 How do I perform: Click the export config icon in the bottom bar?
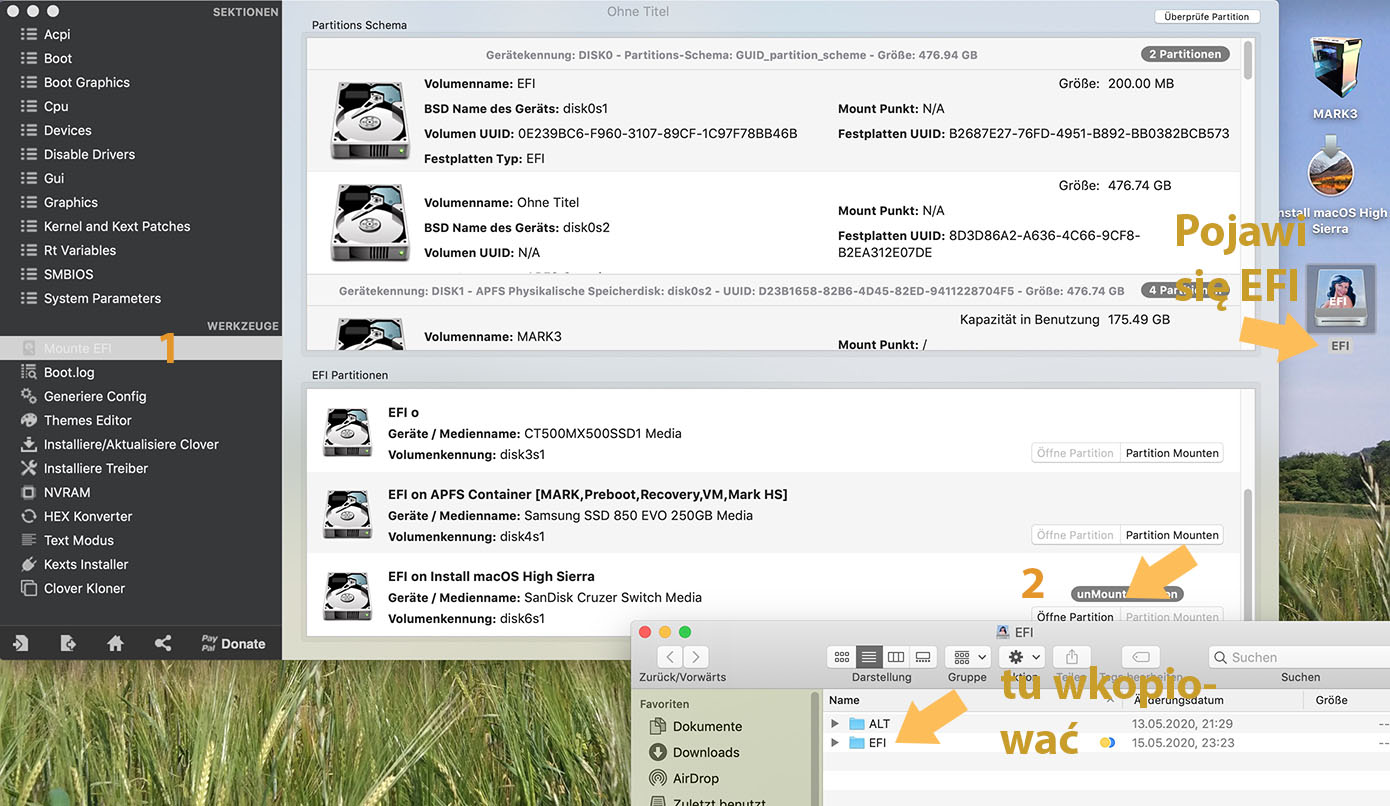click(x=68, y=643)
